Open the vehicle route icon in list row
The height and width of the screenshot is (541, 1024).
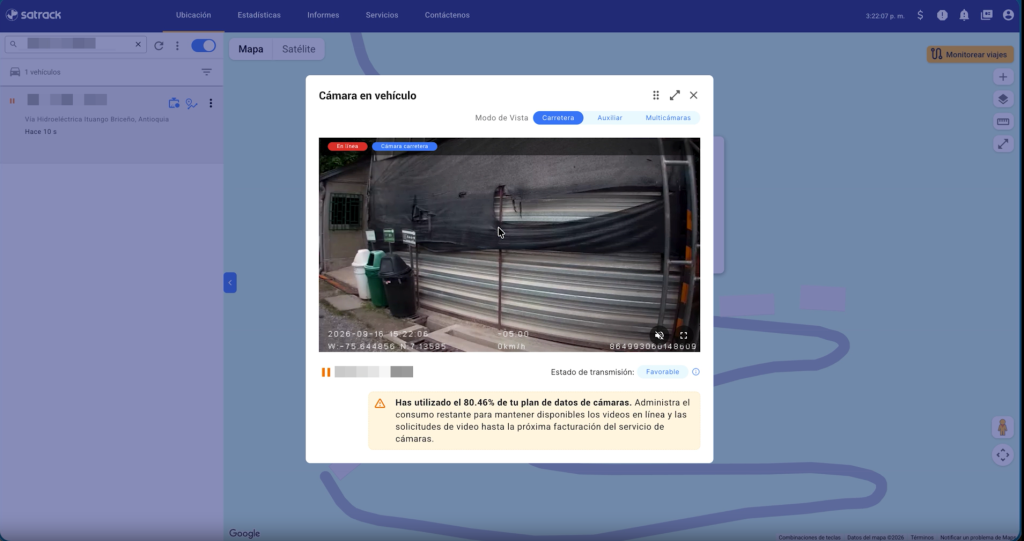pos(191,103)
